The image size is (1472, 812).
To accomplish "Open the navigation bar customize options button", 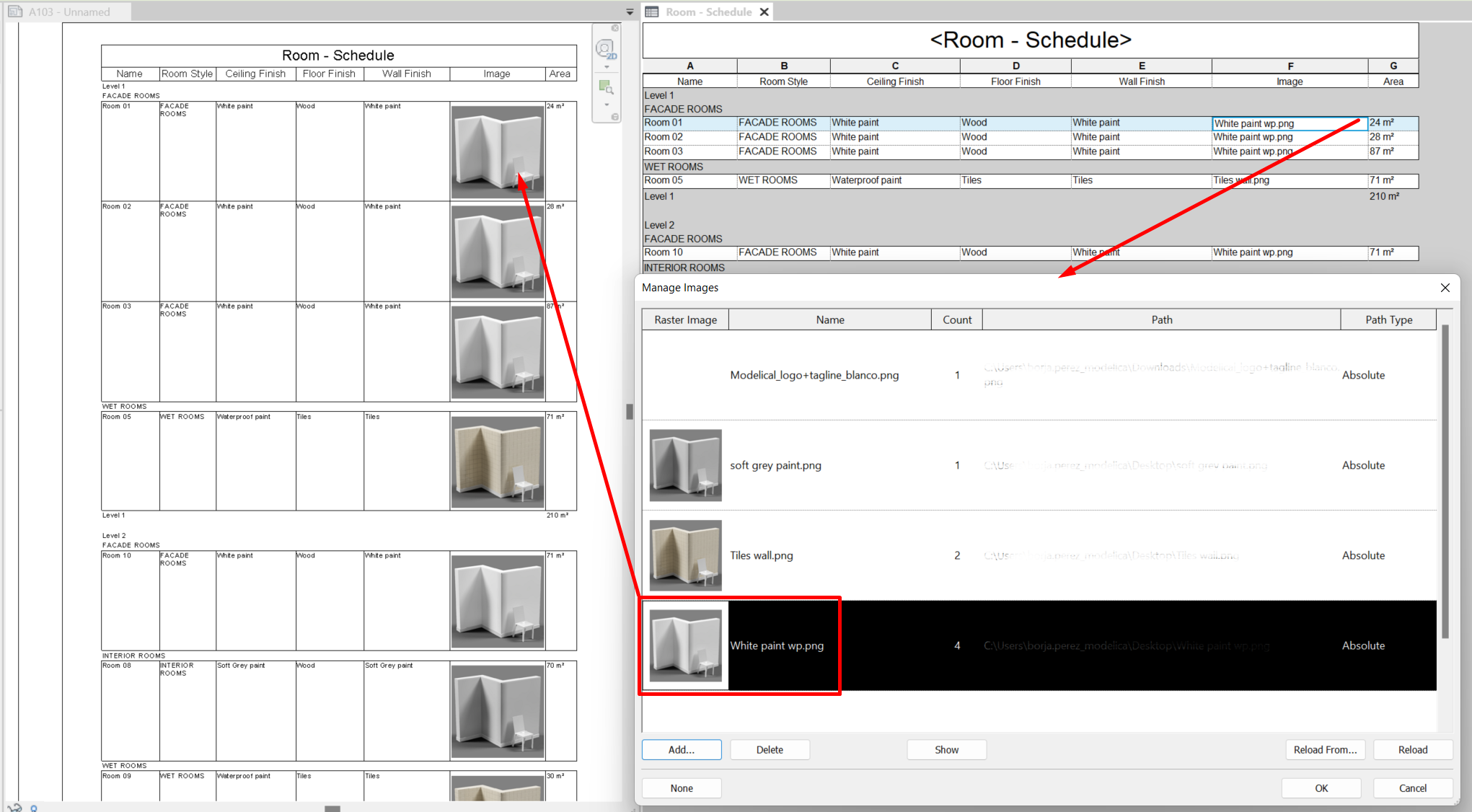I will tap(615, 117).
